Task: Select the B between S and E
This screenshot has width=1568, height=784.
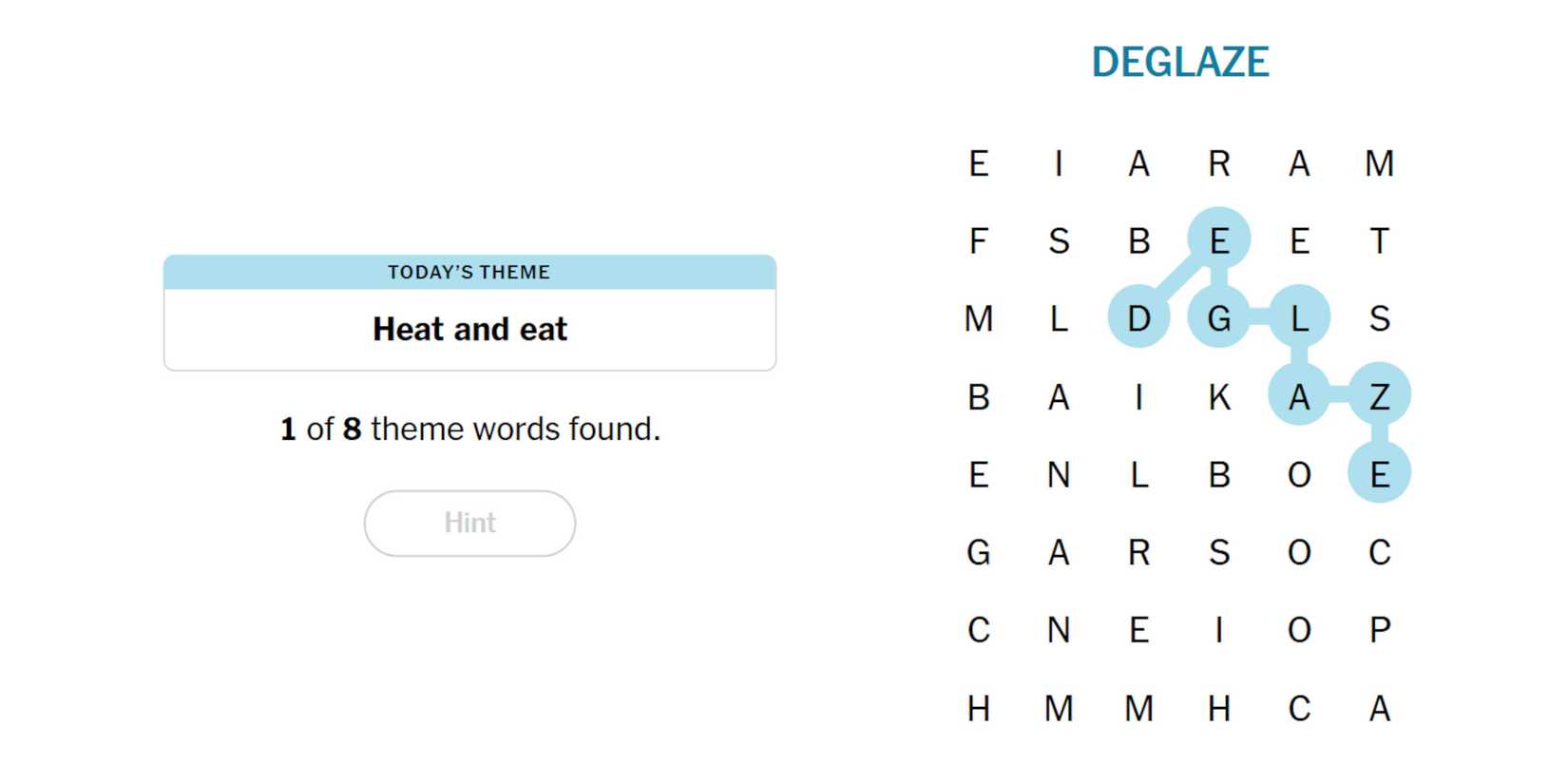Action: pos(1138,240)
